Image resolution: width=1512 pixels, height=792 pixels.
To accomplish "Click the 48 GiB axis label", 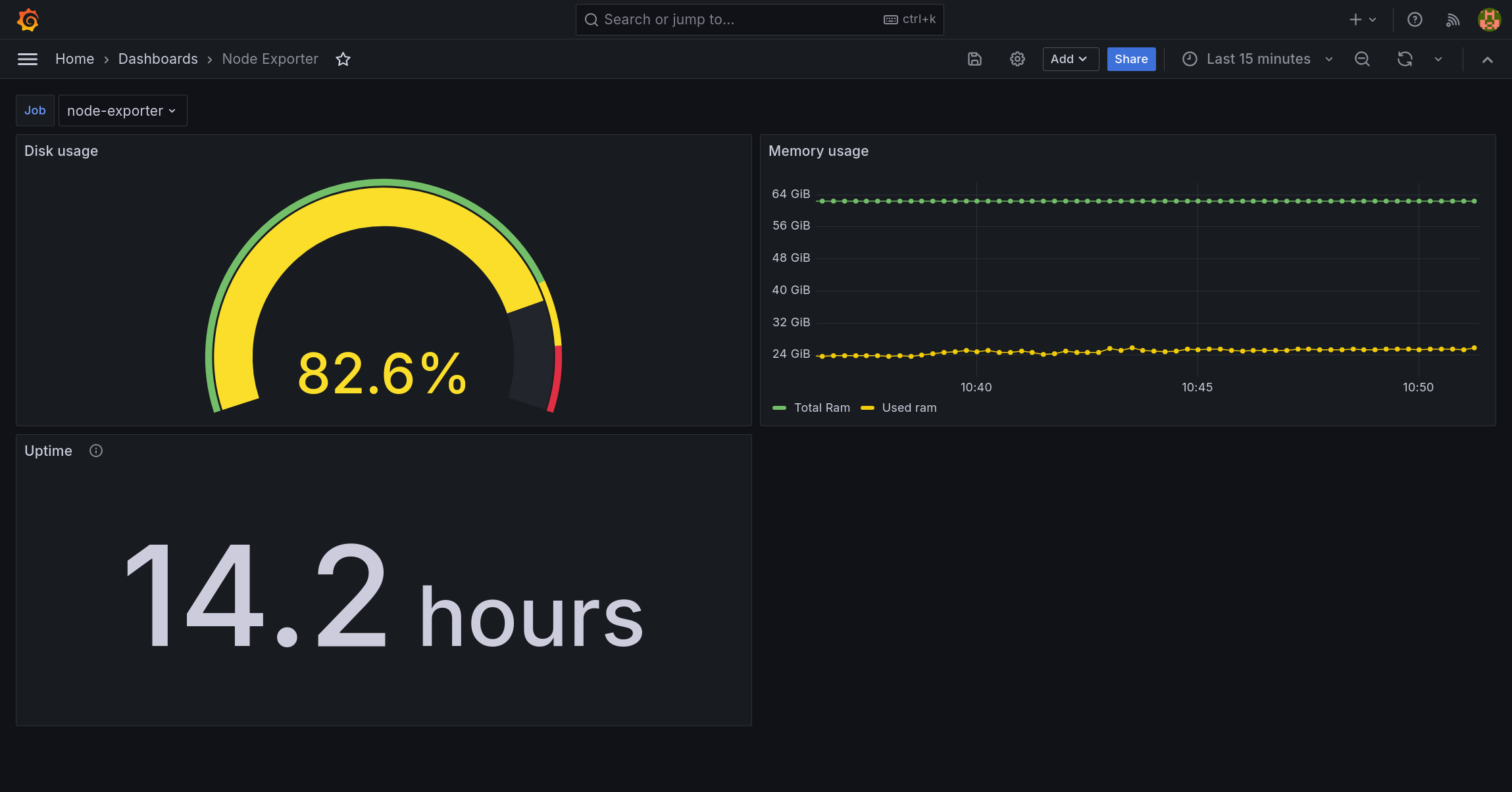I will click(x=791, y=258).
